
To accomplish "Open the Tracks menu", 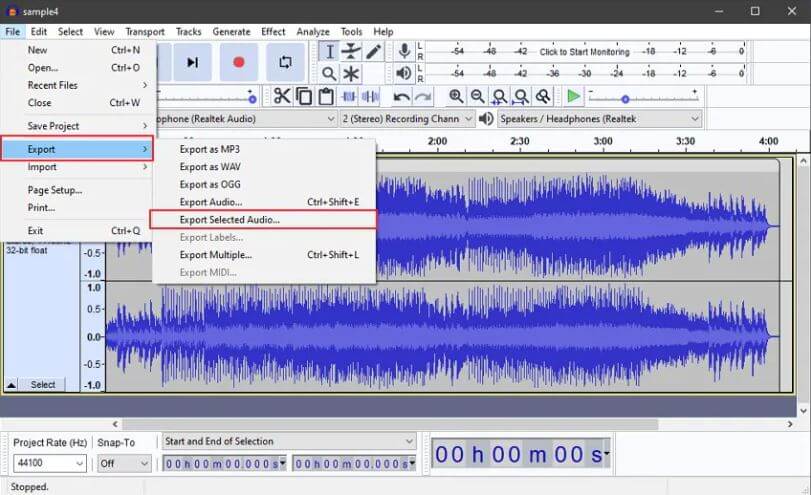I will coord(188,32).
